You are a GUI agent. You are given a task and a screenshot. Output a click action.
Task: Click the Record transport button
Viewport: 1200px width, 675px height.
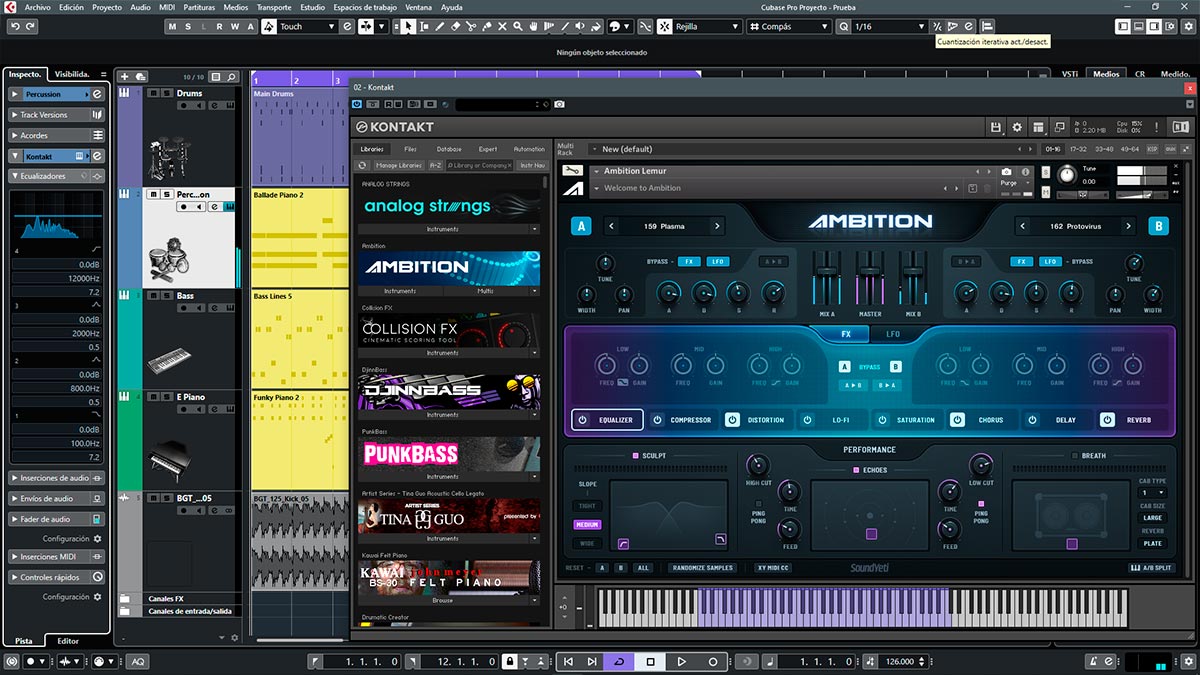[713, 661]
